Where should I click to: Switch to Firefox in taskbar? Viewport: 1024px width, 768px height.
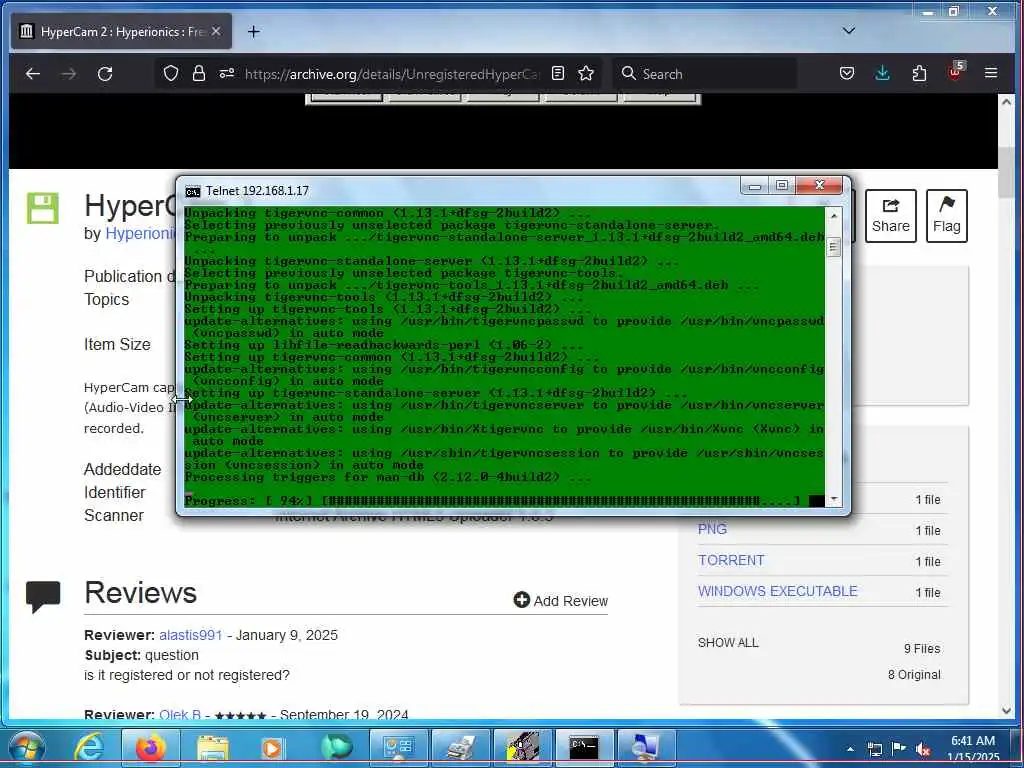[151, 747]
